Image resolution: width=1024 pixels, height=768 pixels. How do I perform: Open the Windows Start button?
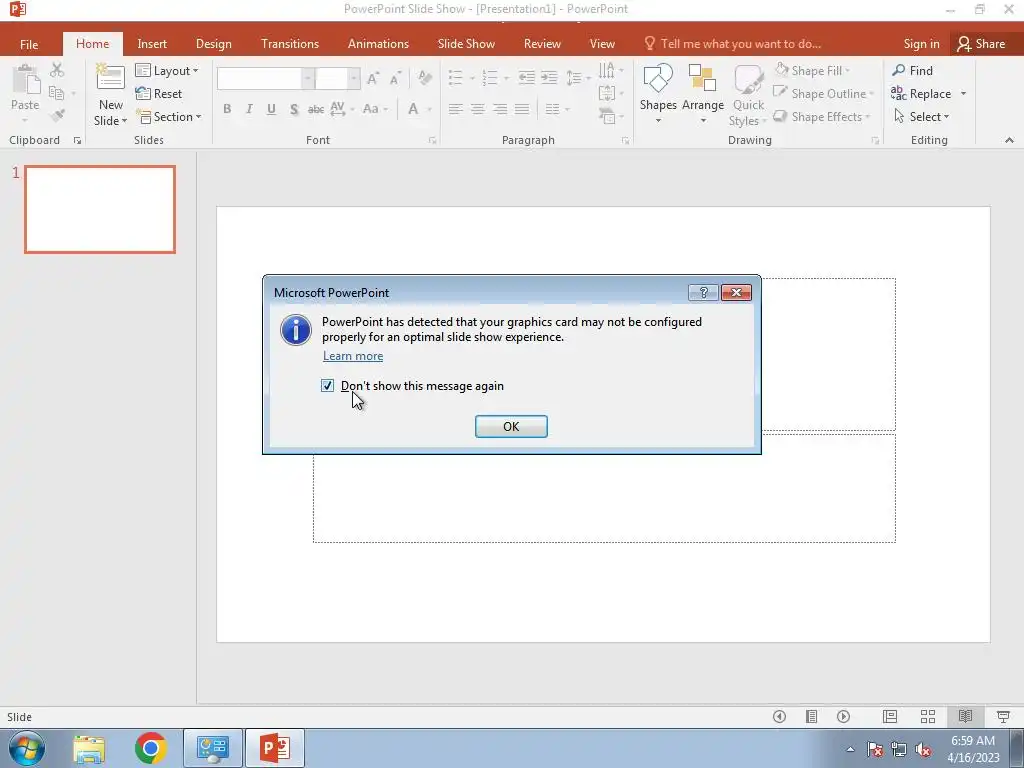[x=27, y=748]
